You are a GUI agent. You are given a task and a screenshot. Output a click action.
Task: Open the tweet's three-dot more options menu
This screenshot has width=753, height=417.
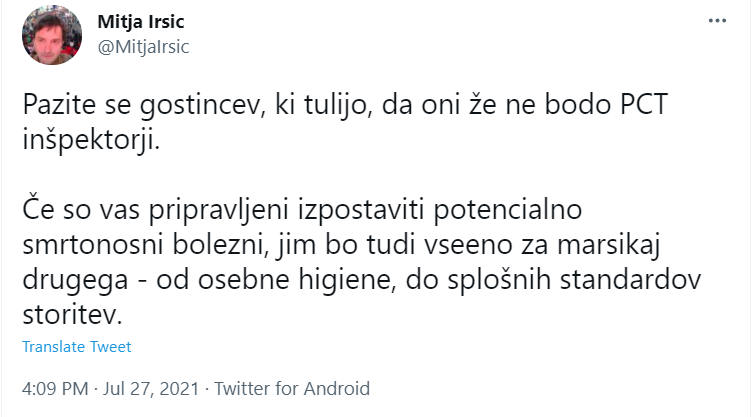(x=717, y=21)
